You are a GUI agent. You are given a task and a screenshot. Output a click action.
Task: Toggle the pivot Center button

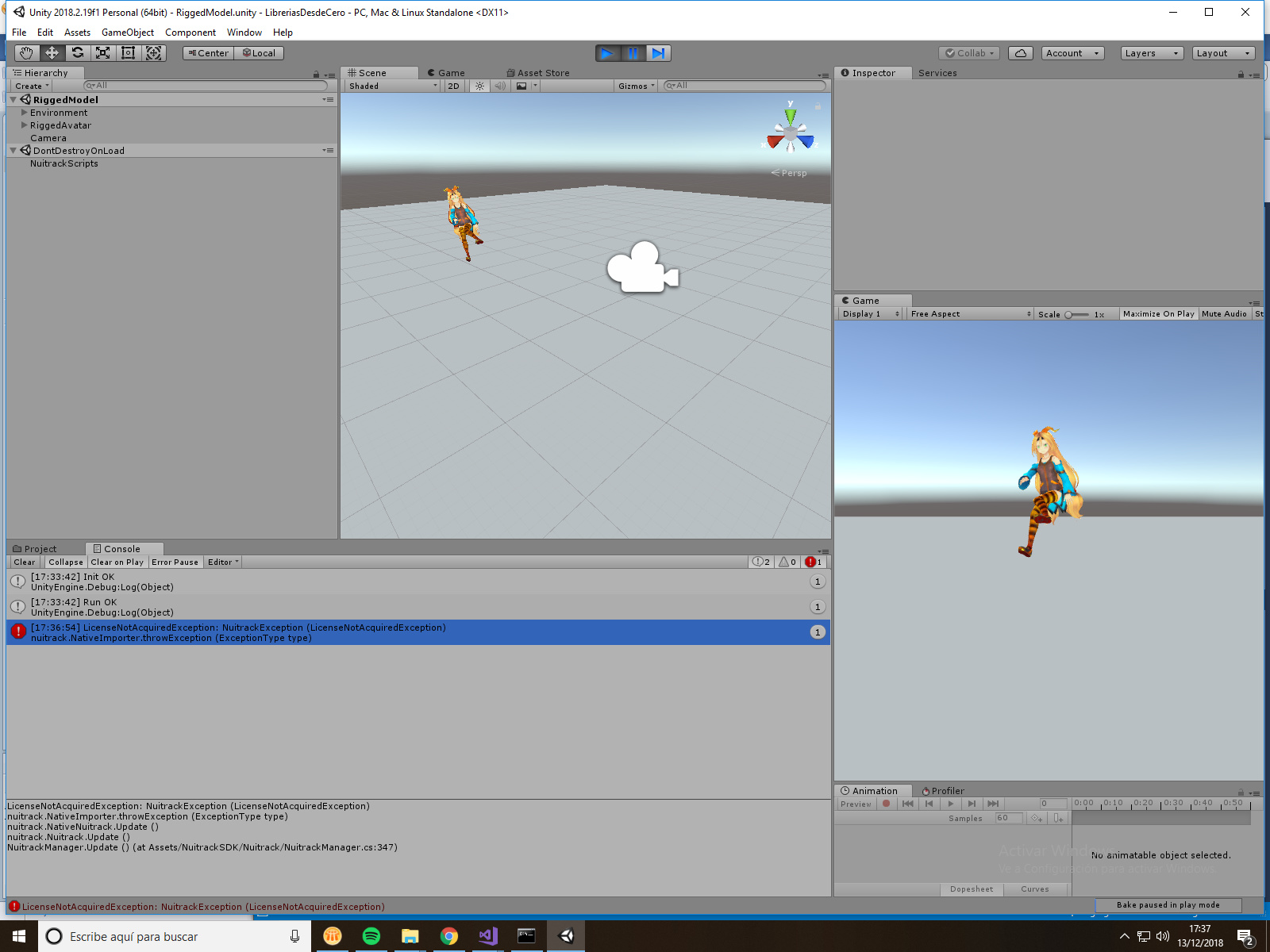(208, 53)
